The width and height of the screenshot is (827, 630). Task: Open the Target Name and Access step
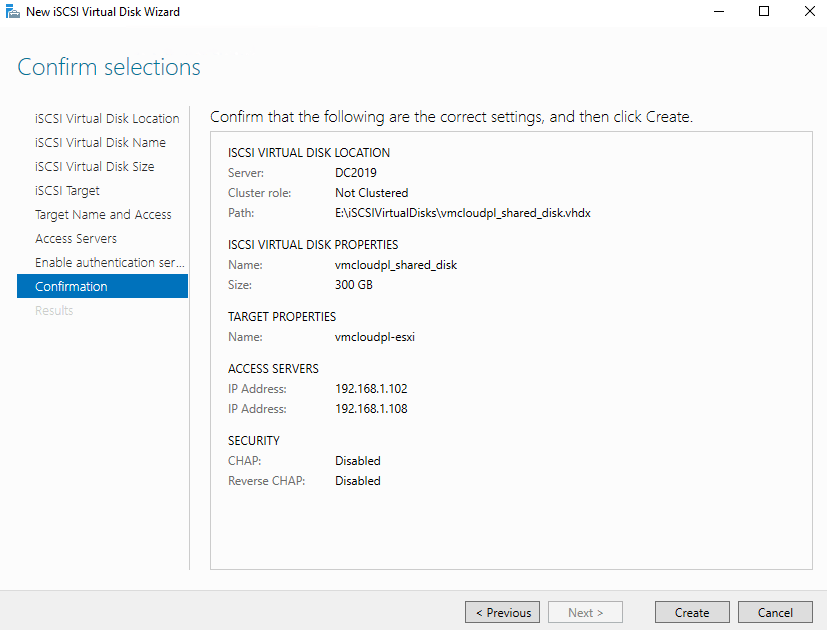[x=103, y=214]
